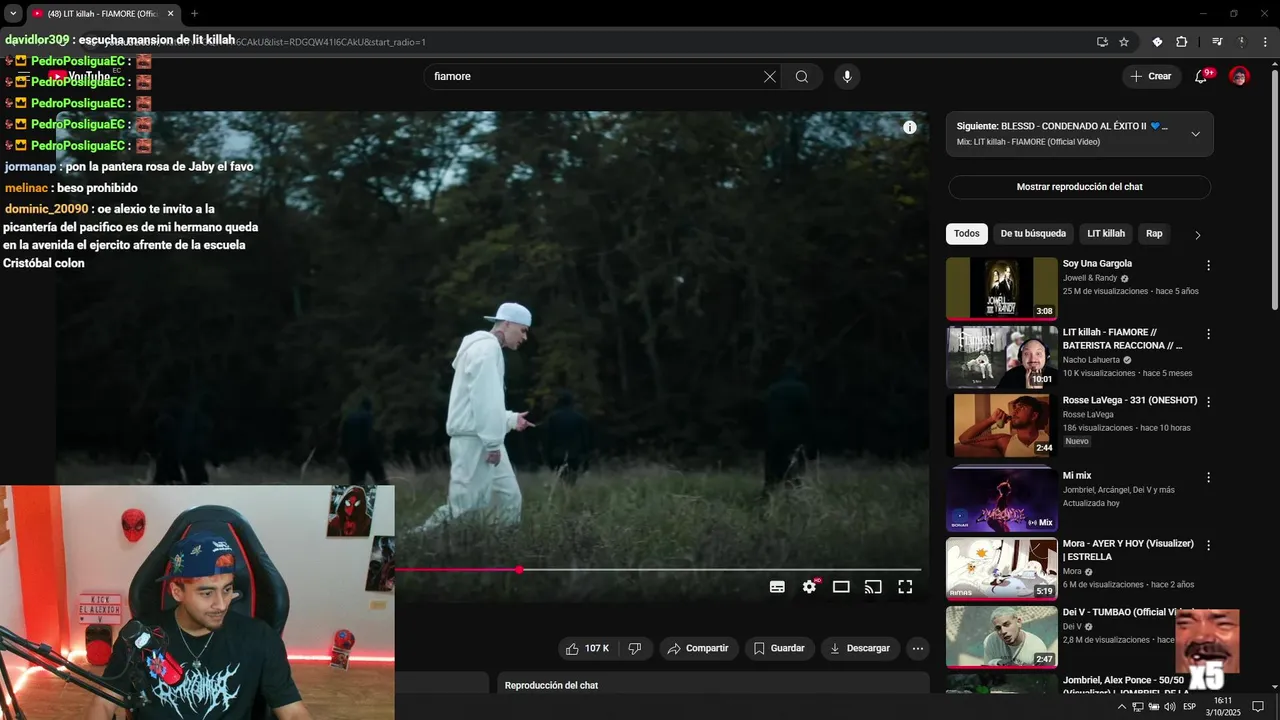
Task: Cast video to a TV
Action: pos(873,587)
